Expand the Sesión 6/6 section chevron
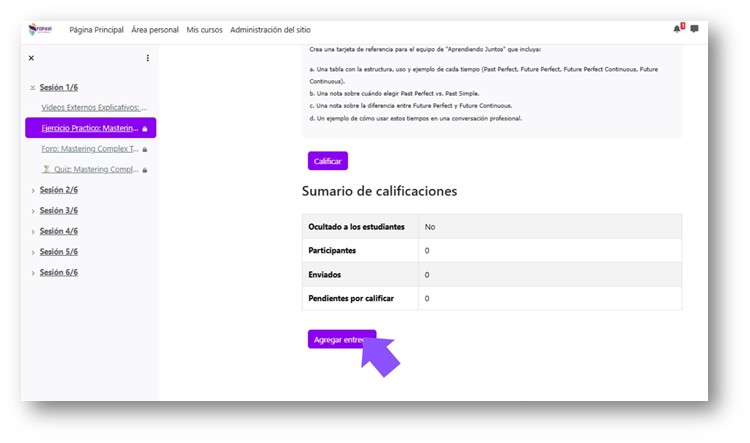Viewport: 750px width, 443px height. point(33,273)
